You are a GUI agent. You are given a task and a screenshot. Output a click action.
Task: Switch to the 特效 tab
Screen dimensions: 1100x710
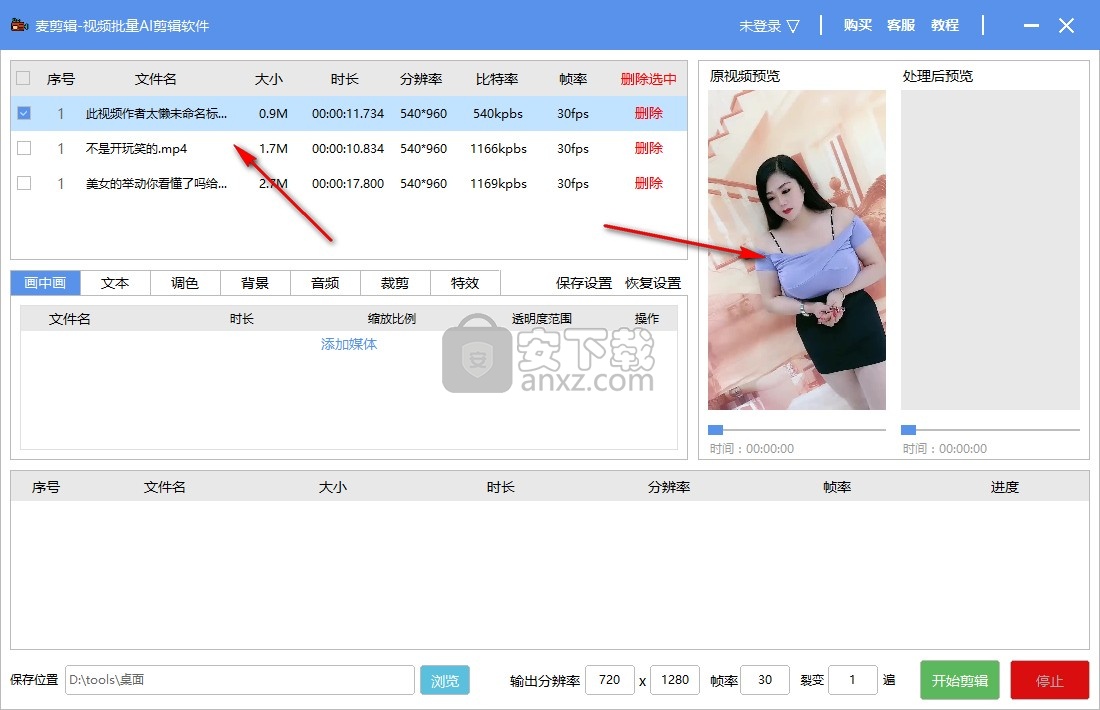click(x=464, y=283)
